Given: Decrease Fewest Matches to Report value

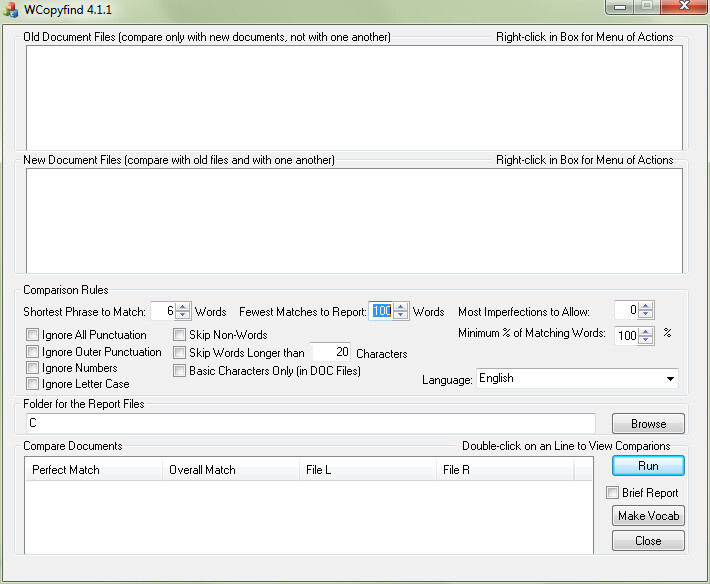Looking at the screenshot, I should click(401, 316).
